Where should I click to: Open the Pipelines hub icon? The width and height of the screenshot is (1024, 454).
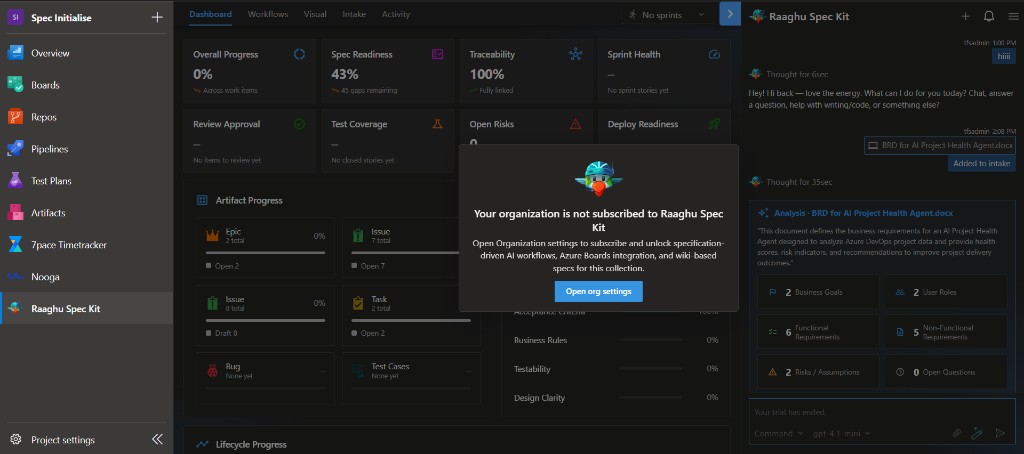point(15,149)
